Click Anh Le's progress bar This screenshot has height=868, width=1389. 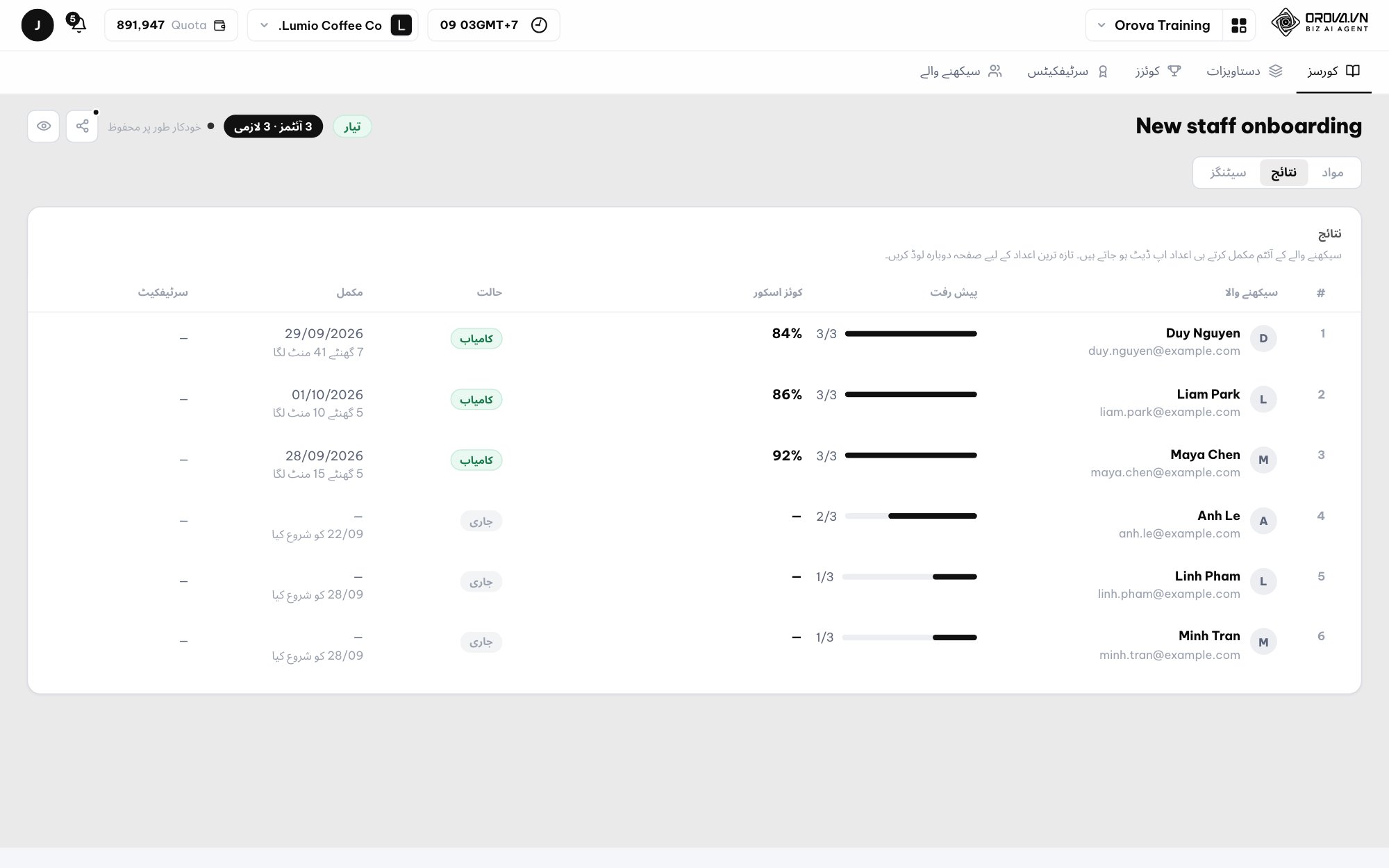tap(910, 516)
